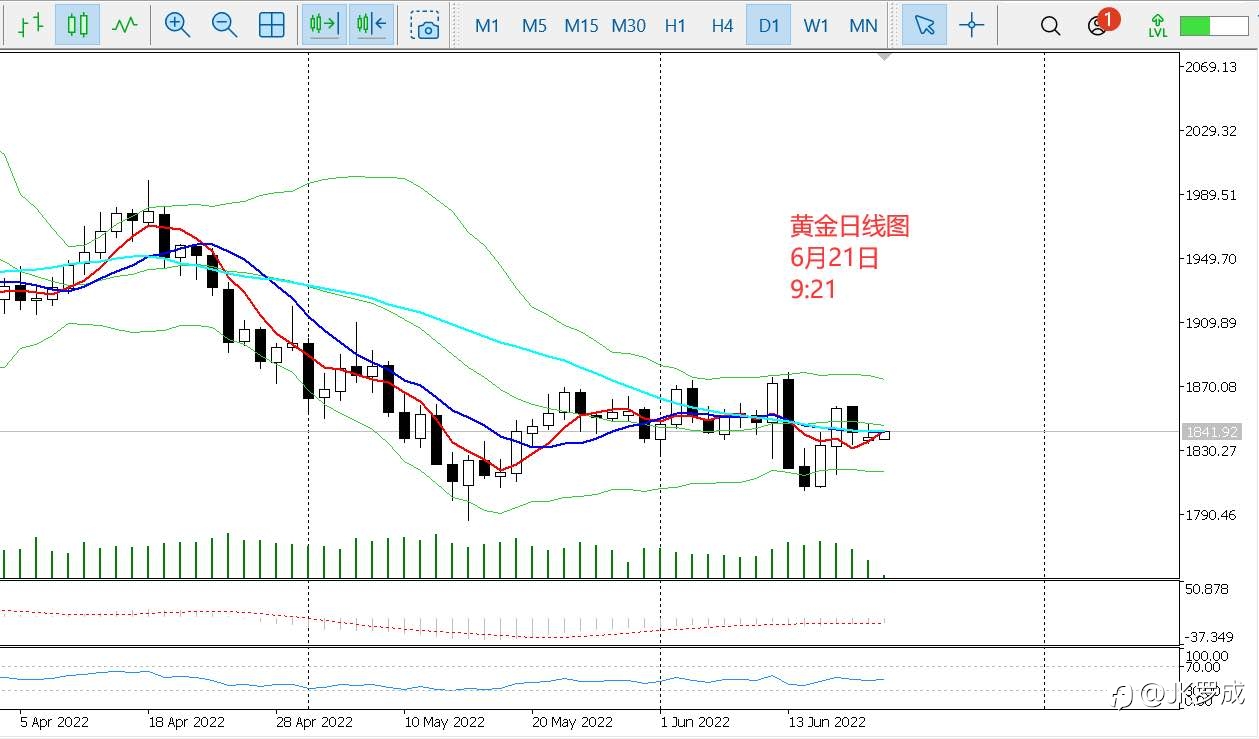Click the 1989.51 price scale value

(x=1210, y=195)
